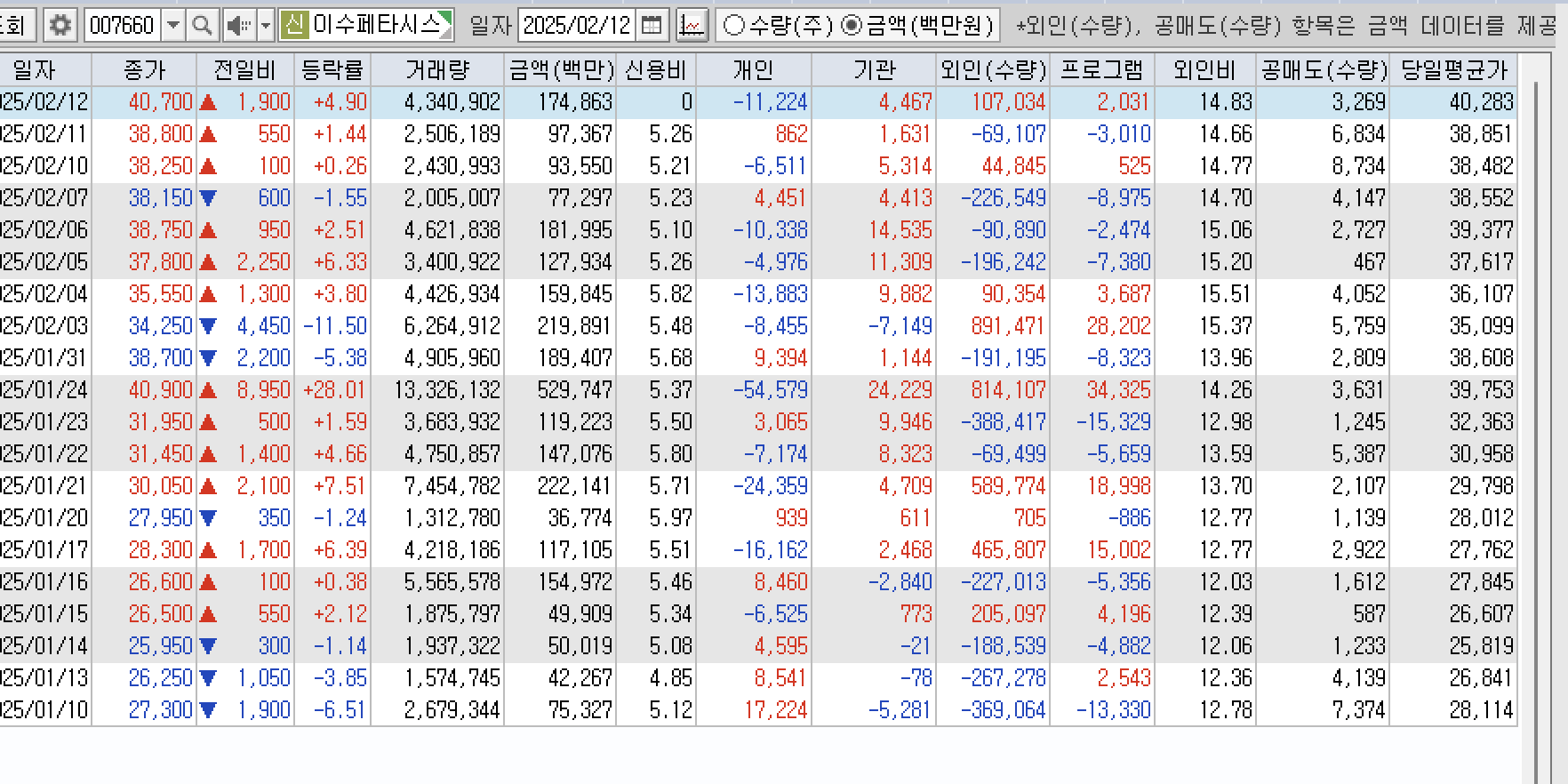Click the stock code input field 007660
Screen dimensions: 1568x784
[x=124, y=25]
